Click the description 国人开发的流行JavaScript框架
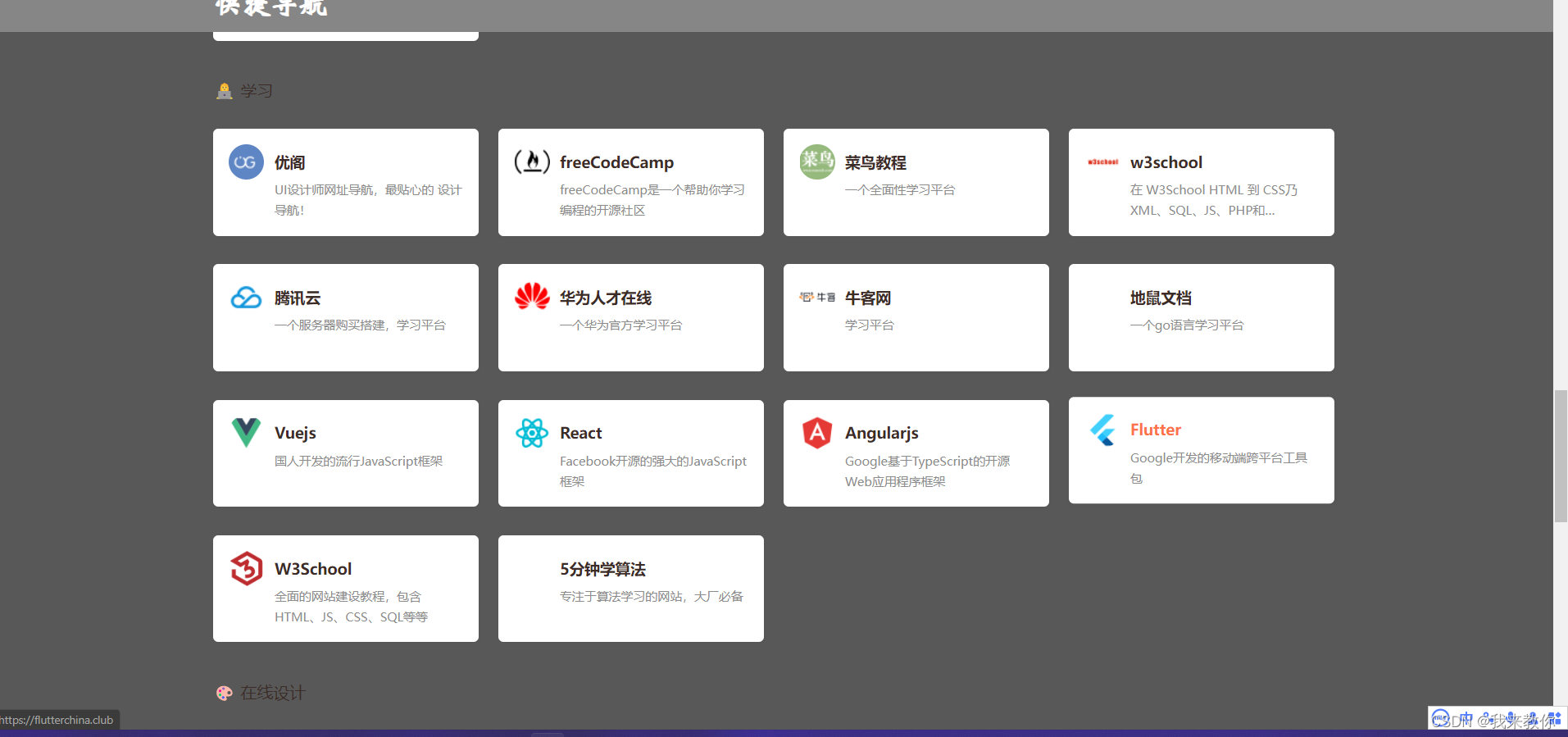This screenshot has width=1568, height=737. [358, 461]
